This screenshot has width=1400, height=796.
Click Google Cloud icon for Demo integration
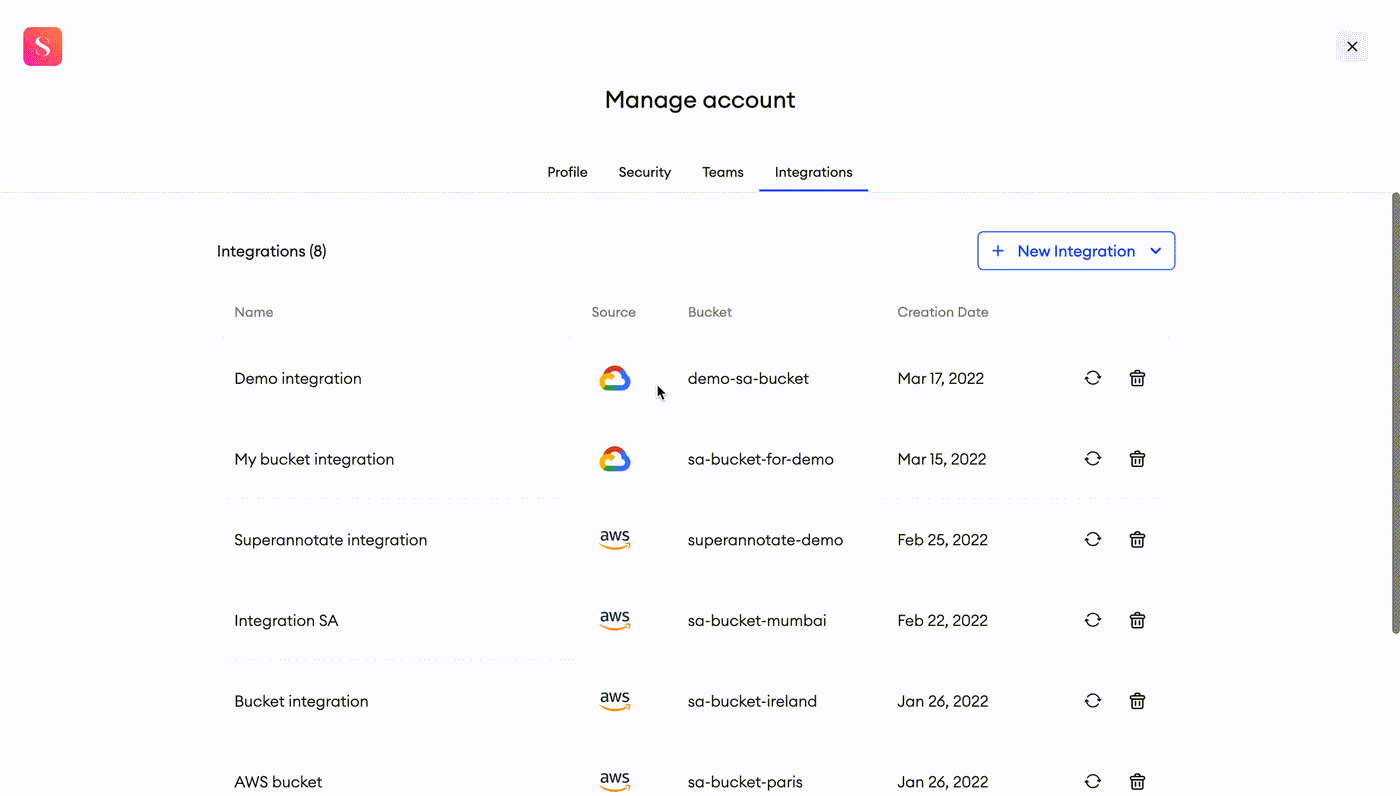(615, 378)
